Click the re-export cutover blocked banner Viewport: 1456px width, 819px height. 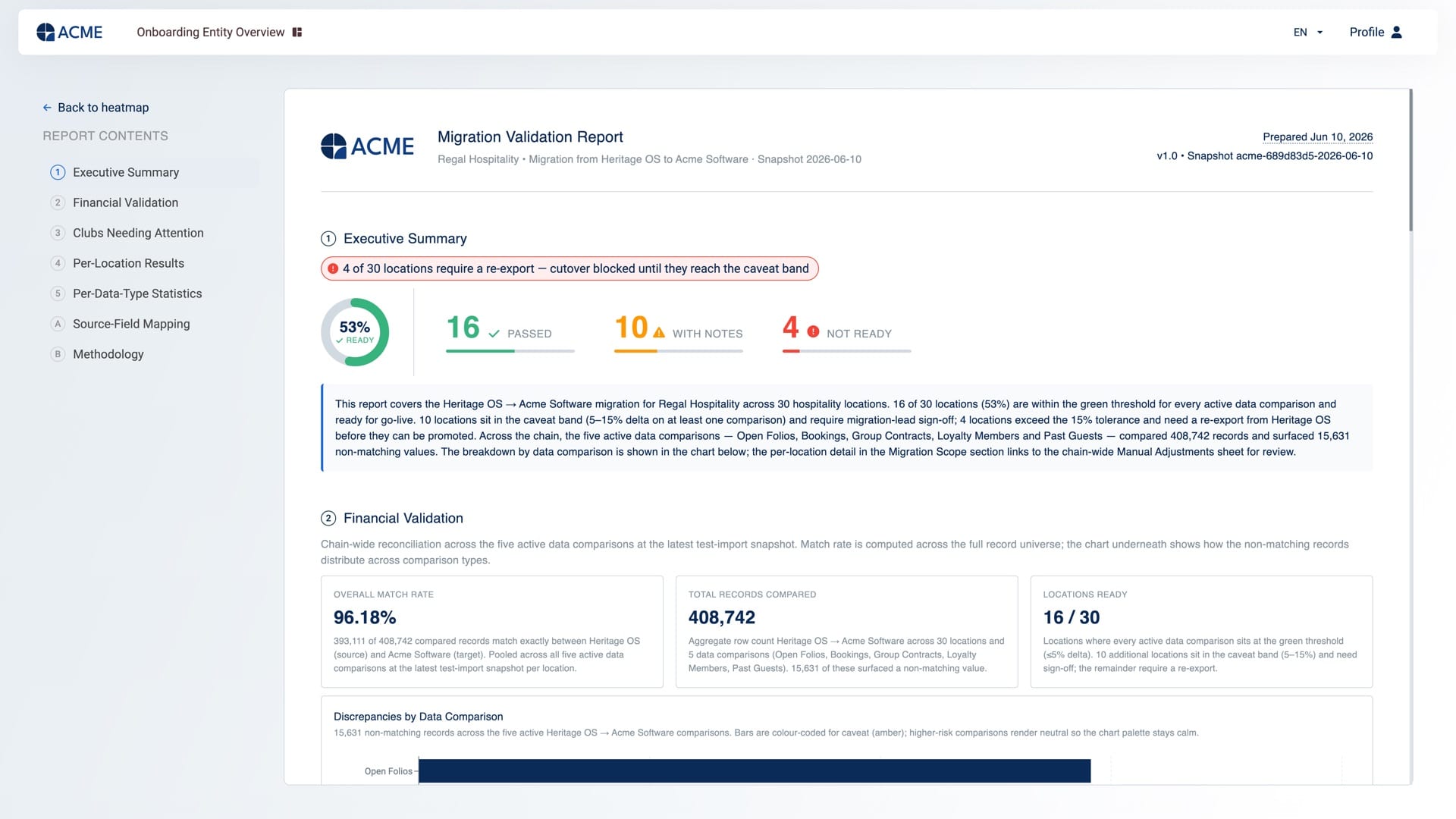pyautogui.click(x=570, y=268)
